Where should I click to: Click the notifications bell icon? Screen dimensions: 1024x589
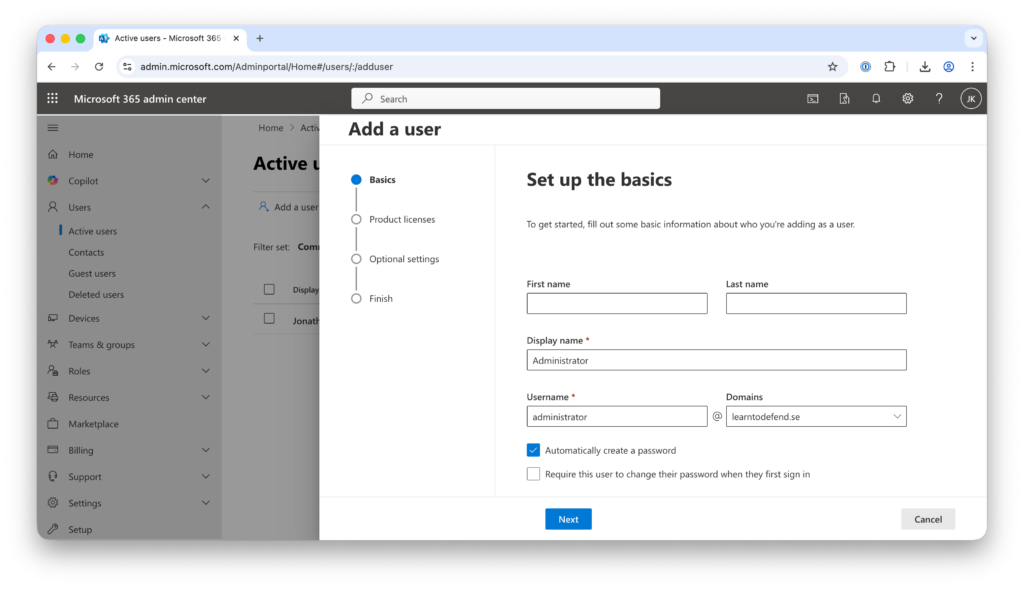tap(876, 99)
